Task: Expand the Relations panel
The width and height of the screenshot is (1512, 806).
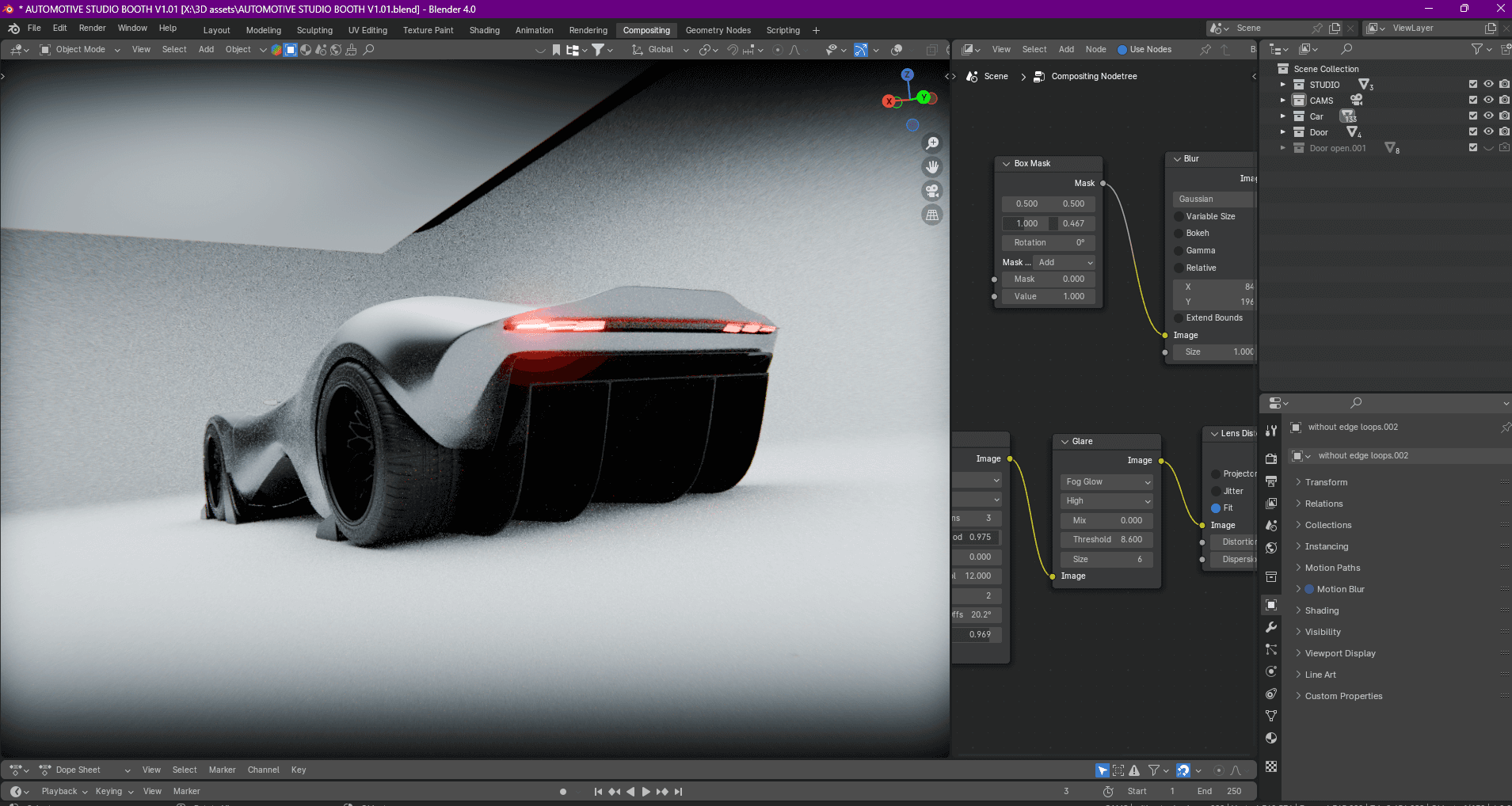Action: (1323, 504)
